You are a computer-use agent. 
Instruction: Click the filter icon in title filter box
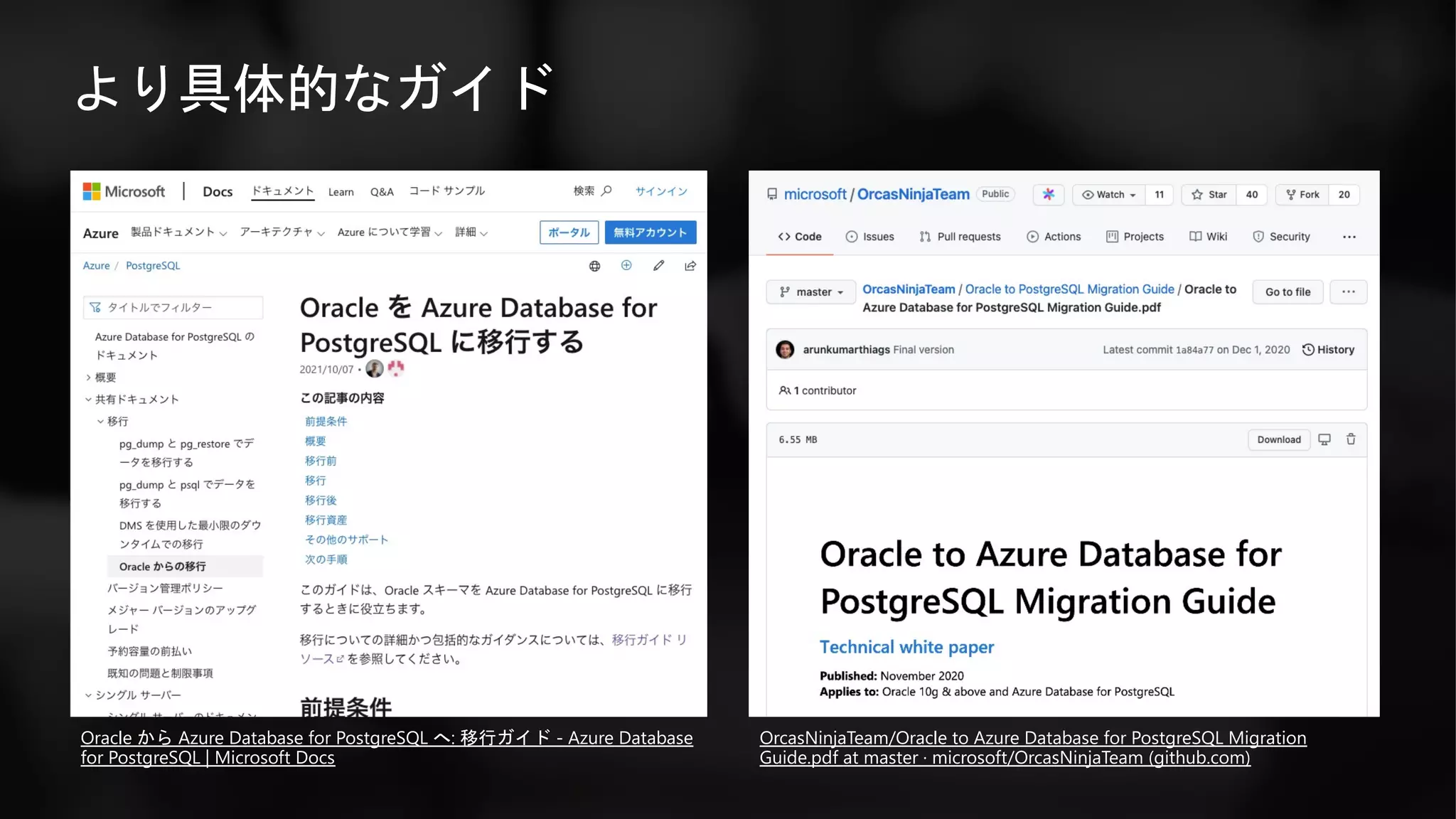95,307
